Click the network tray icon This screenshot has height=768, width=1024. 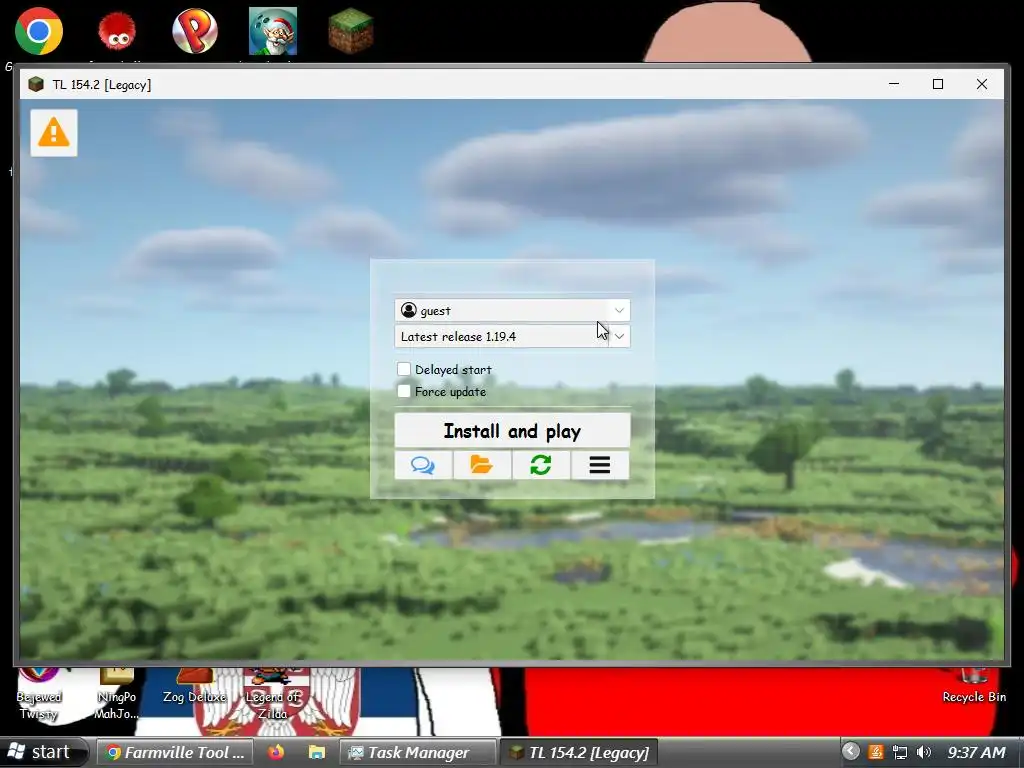tap(900, 752)
